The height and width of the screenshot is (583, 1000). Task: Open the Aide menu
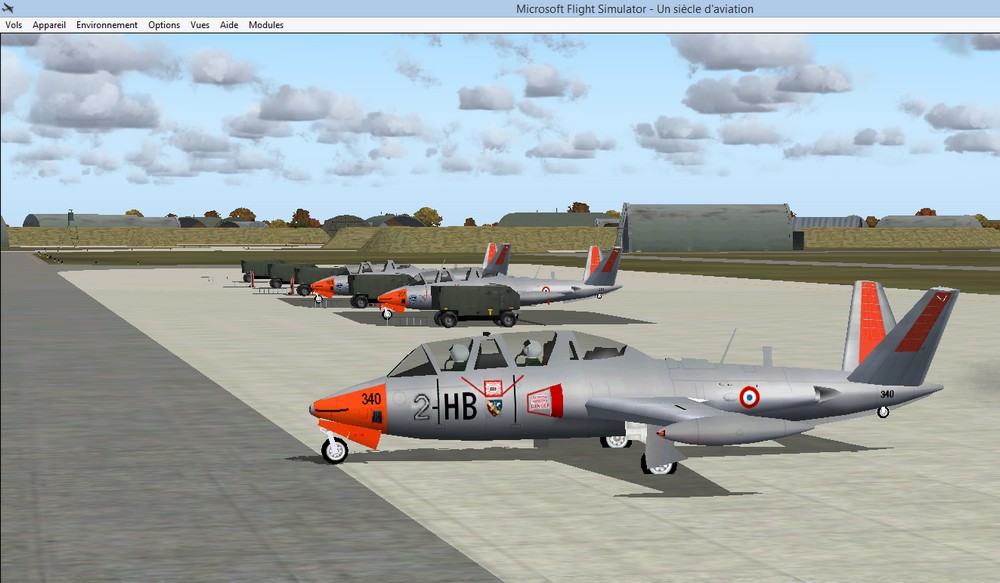(x=229, y=25)
